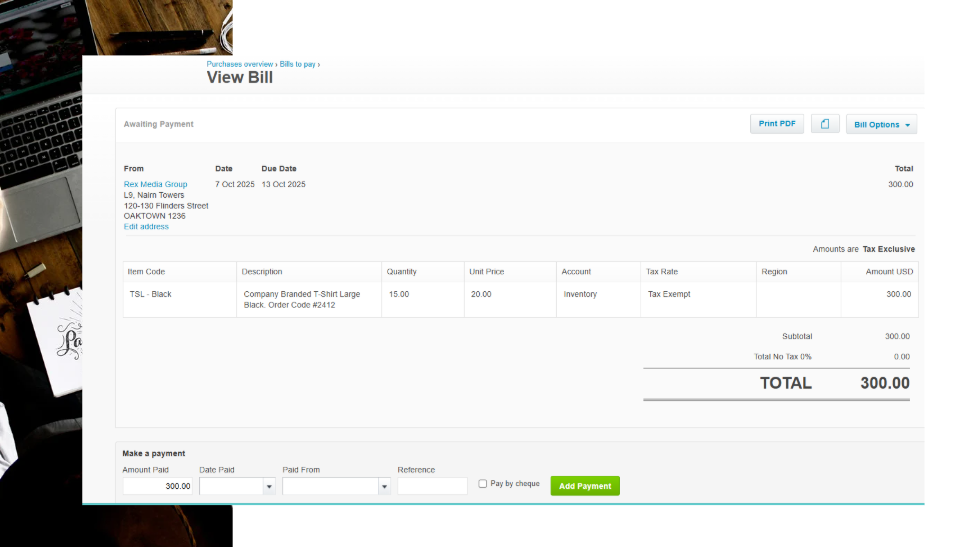Click the Quantity value 15.00 cell
Screen dimensions: 975x547
(398, 294)
